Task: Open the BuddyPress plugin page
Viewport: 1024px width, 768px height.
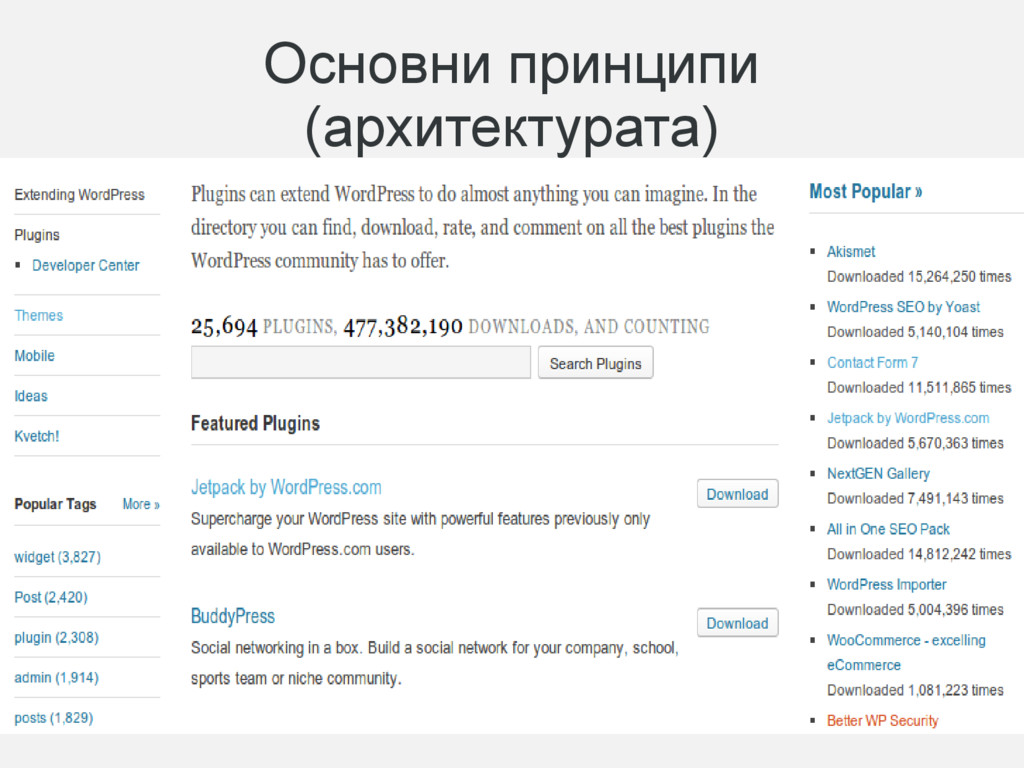Action: (232, 616)
